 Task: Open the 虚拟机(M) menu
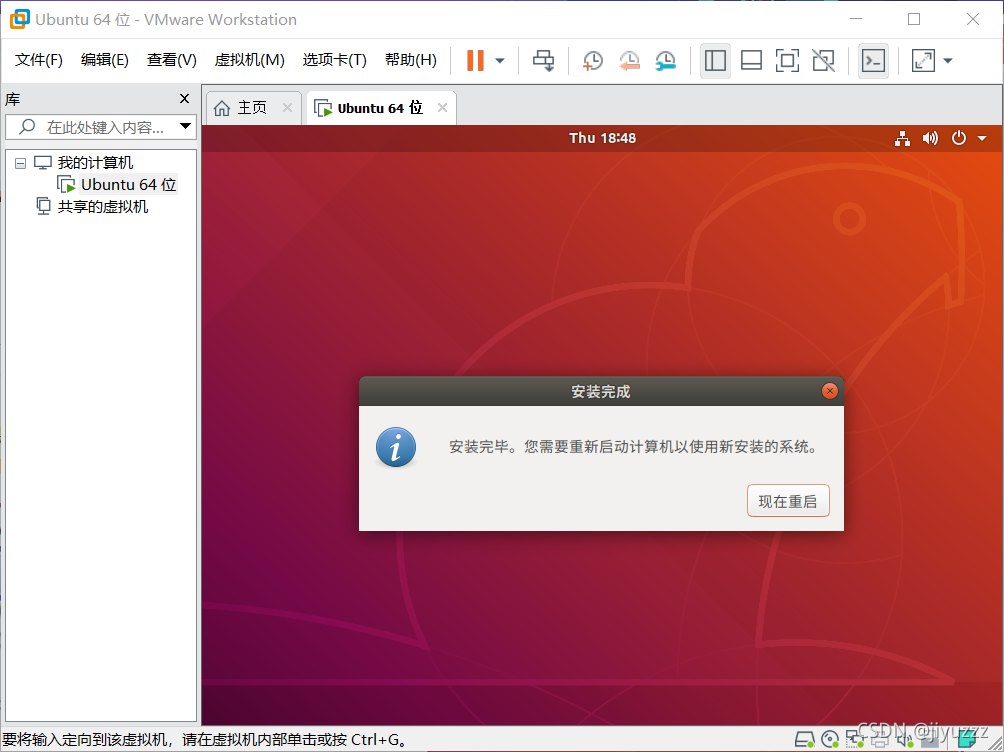[249, 60]
